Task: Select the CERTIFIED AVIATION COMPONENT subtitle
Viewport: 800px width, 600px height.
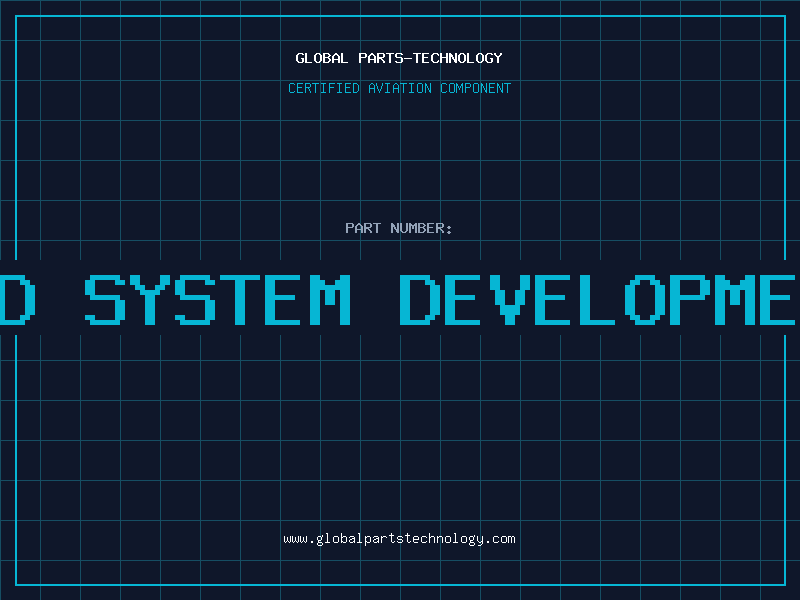Action: coord(399,88)
